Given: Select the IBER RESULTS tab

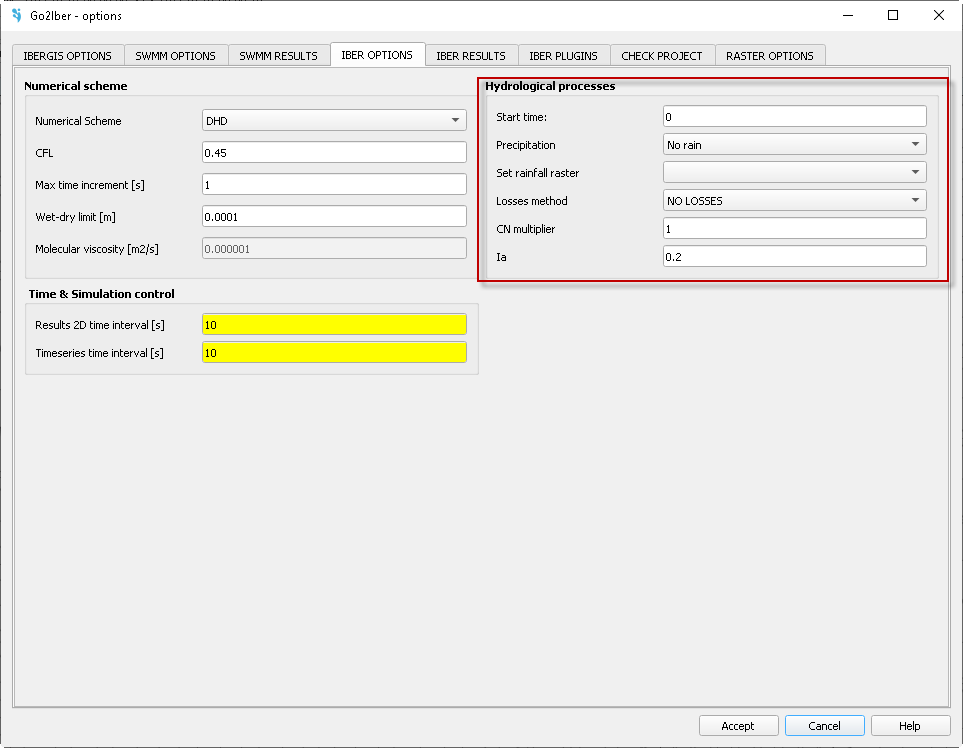Looking at the screenshot, I should [470, 56].
